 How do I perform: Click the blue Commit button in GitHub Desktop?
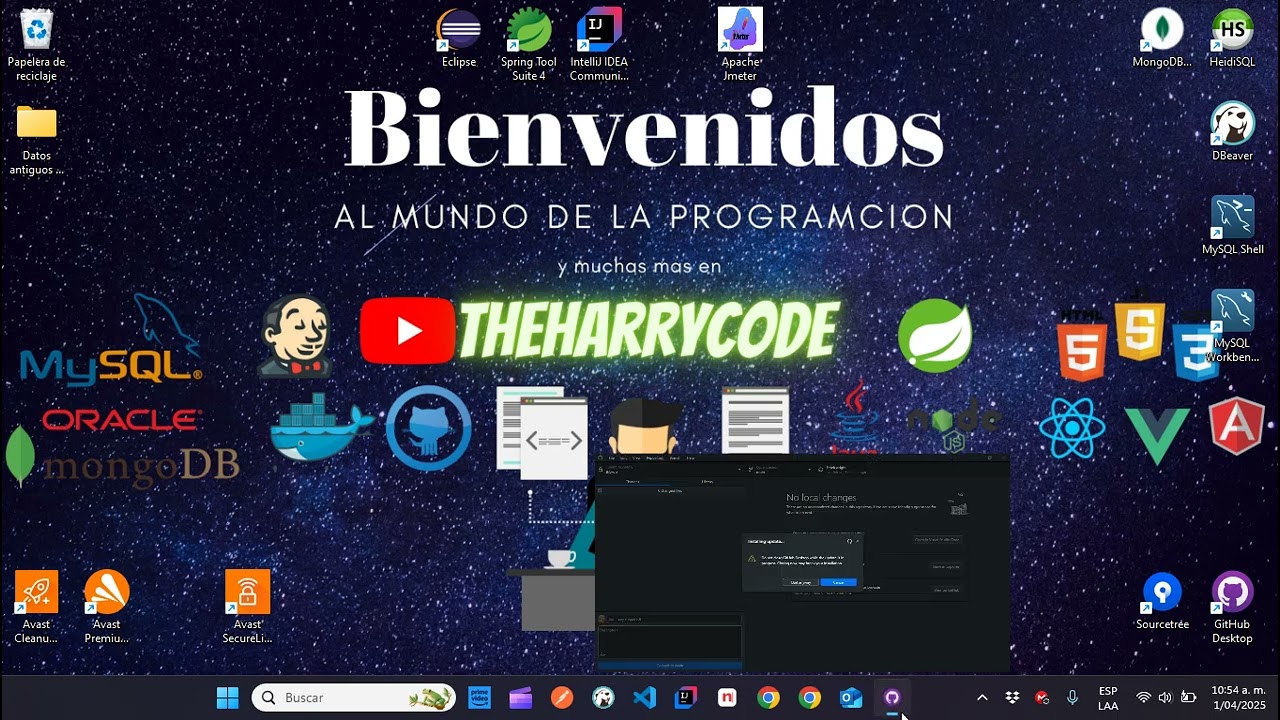(x=669, y=665)
